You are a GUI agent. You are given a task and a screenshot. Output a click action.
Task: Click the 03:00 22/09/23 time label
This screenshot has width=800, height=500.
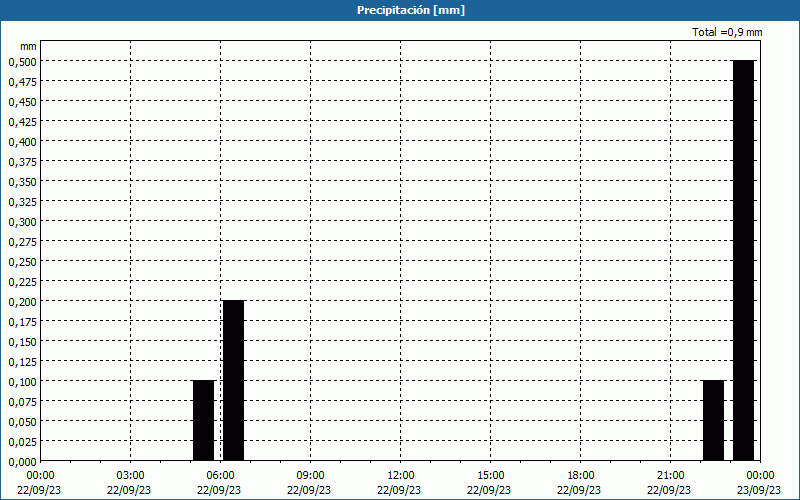tap(129, 483)
